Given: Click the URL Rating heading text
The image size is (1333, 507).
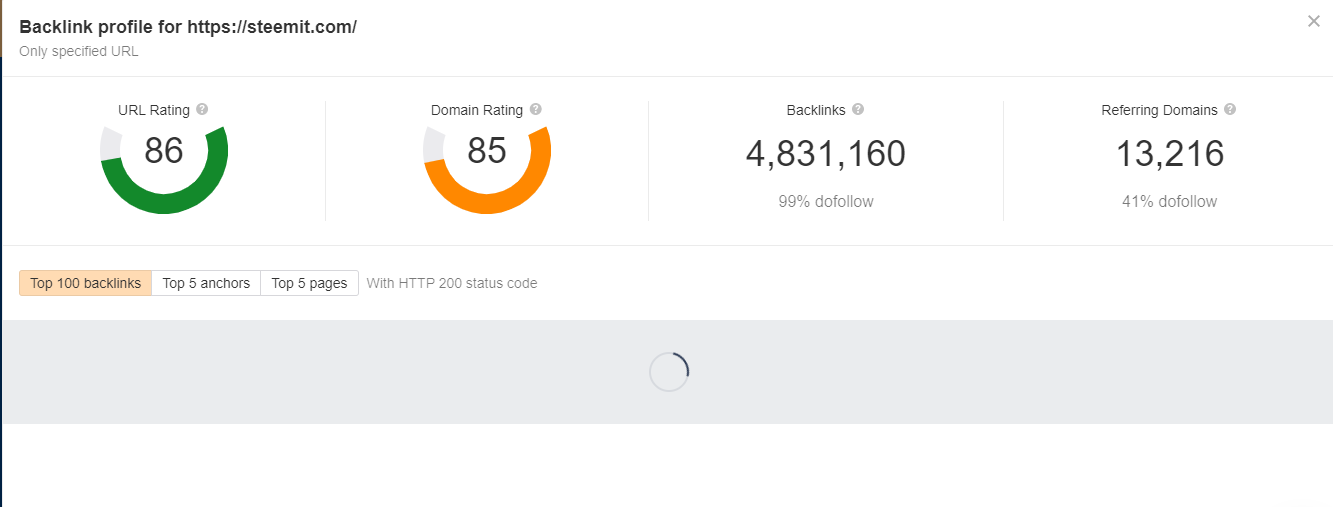Looking at the screenshot, I should click(x=154, y=110).
